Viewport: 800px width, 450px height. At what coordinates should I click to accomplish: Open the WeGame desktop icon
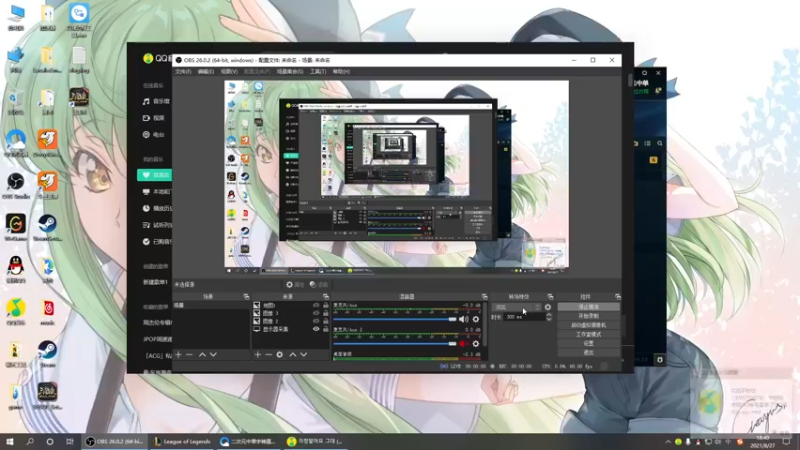(x=16, y=228)
